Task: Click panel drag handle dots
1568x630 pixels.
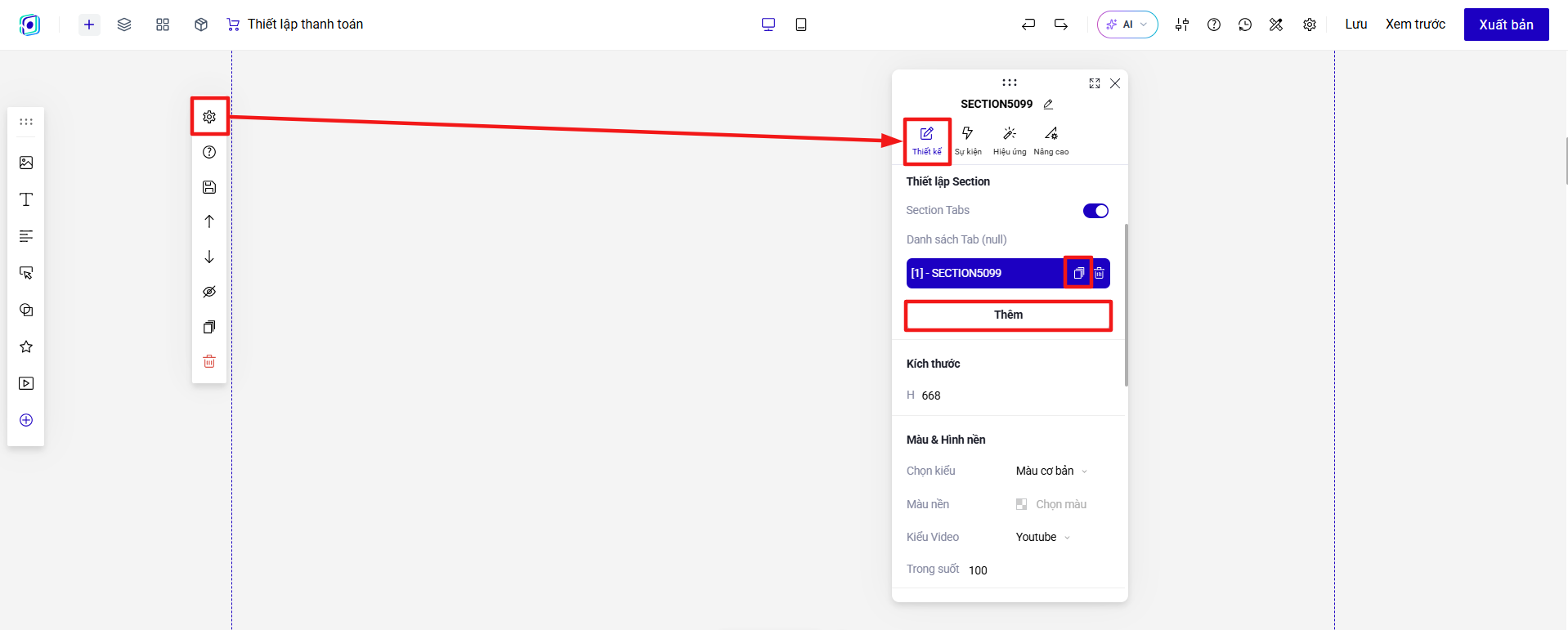Action: (1010, 82)
